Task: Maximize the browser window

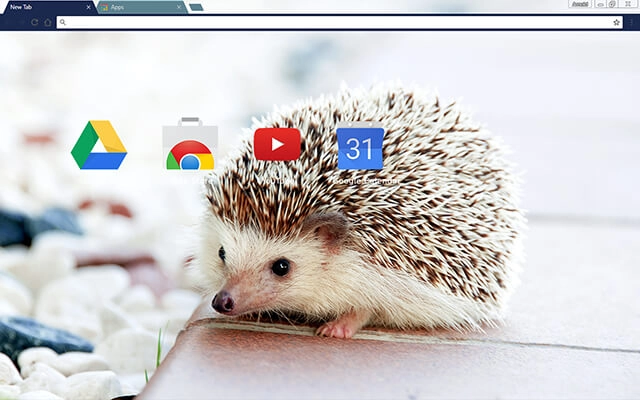Action: [612, 4]
